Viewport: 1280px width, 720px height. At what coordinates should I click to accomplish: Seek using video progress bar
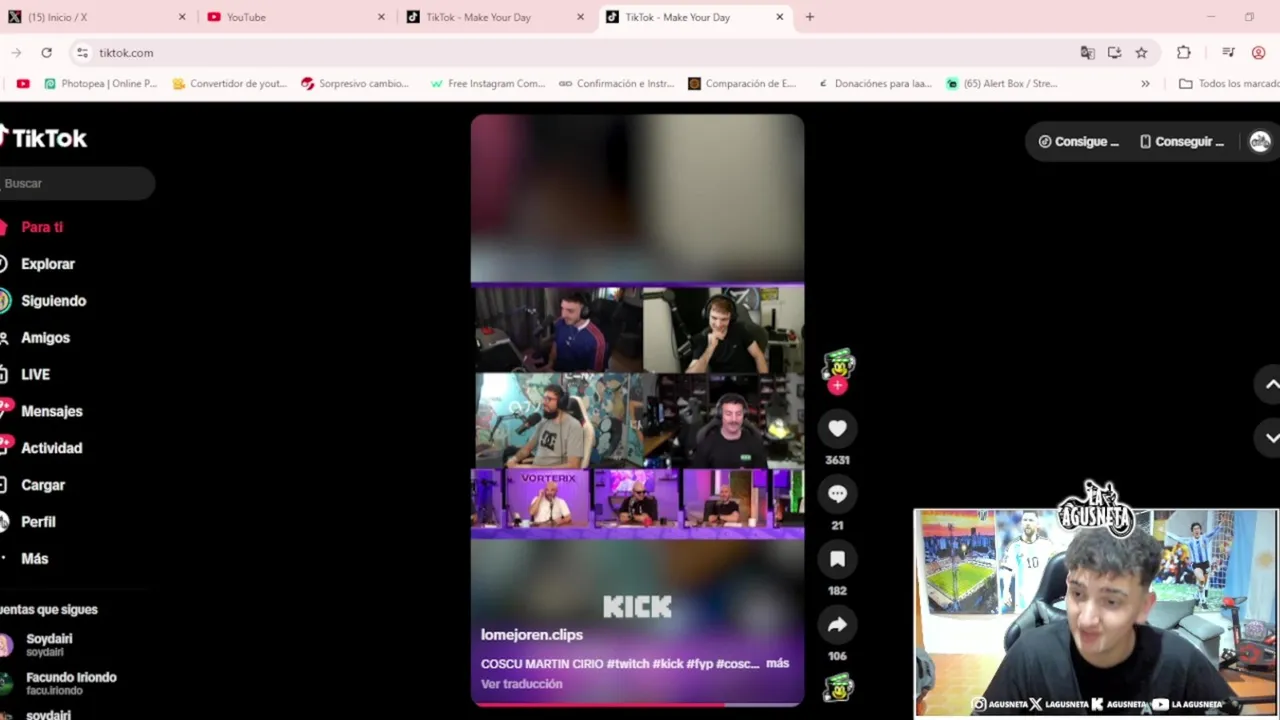tap(637, 704)
